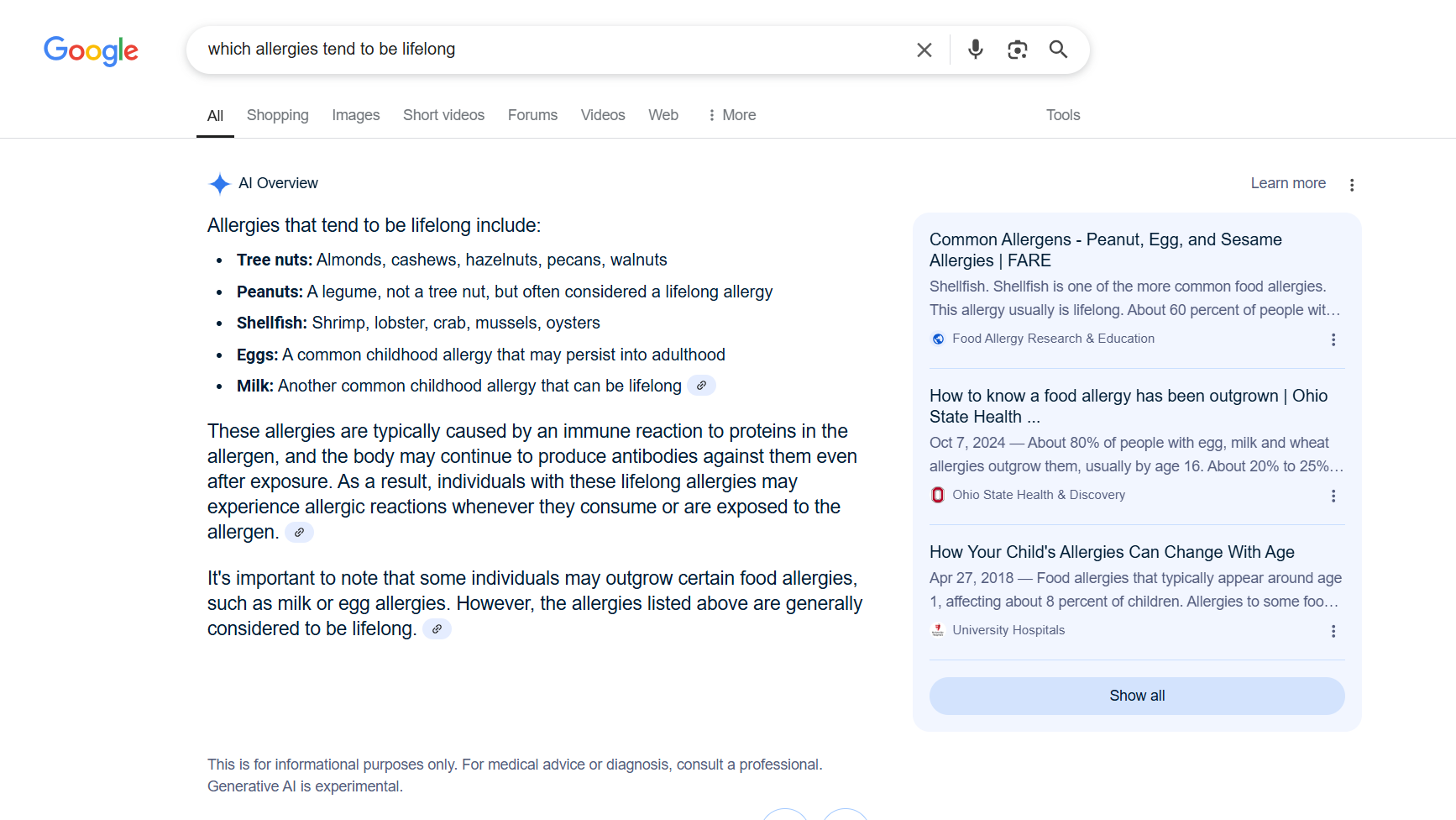Open source link icon after Milk bullet
This screenshot has width=1456, height=820.
pyautogui.click(x=701, y=386)
